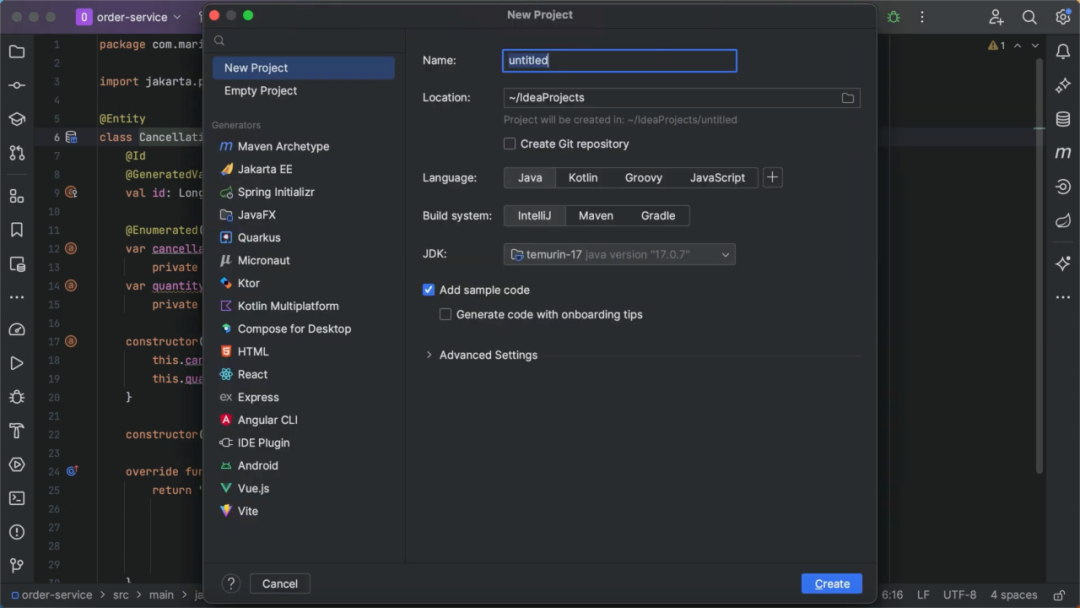1080x608 pixels.
Task: Open the Database tool window icon
Action: (x=1063, y=119)
